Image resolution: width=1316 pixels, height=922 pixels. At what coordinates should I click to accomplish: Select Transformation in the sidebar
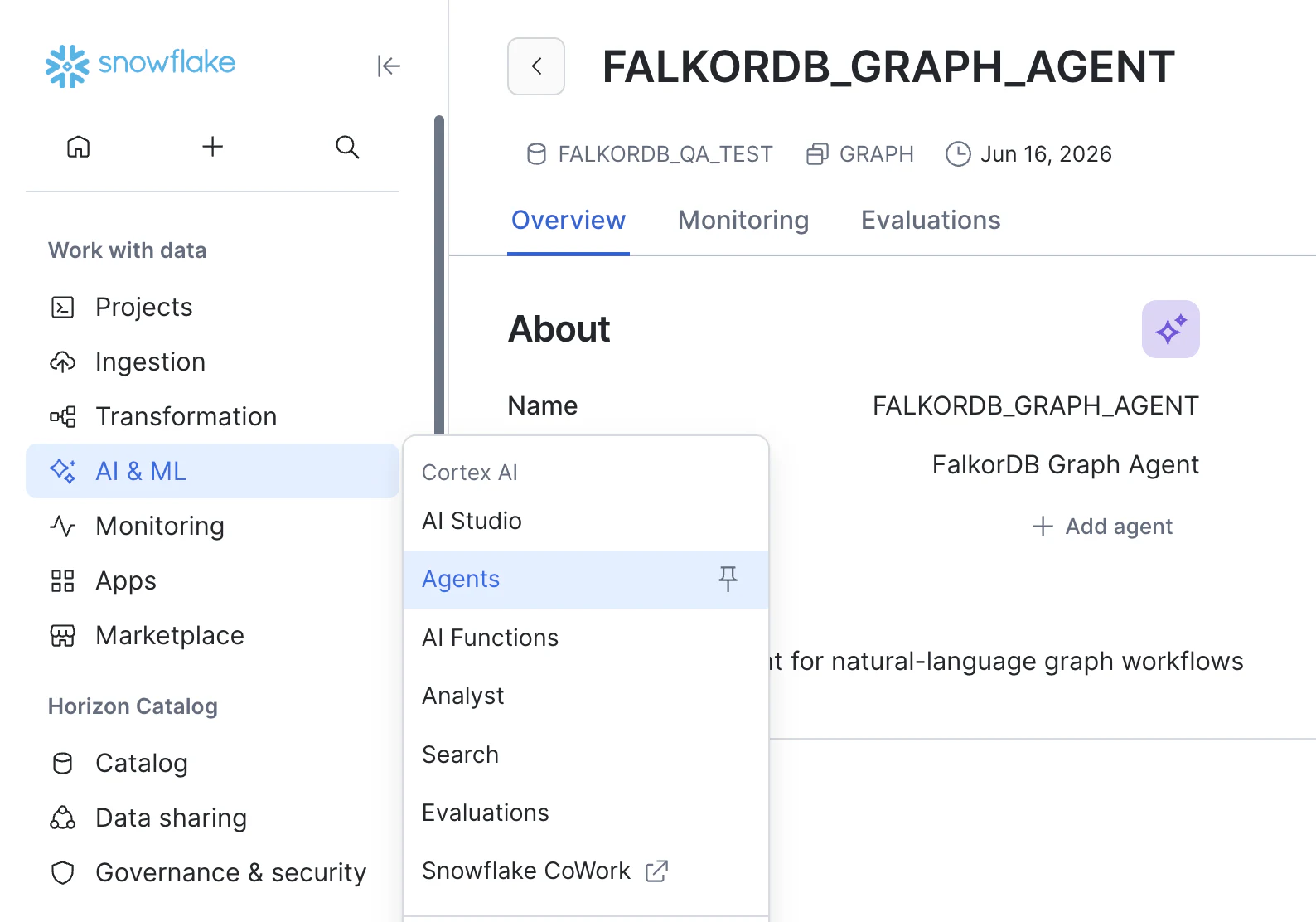coord(212,416)
